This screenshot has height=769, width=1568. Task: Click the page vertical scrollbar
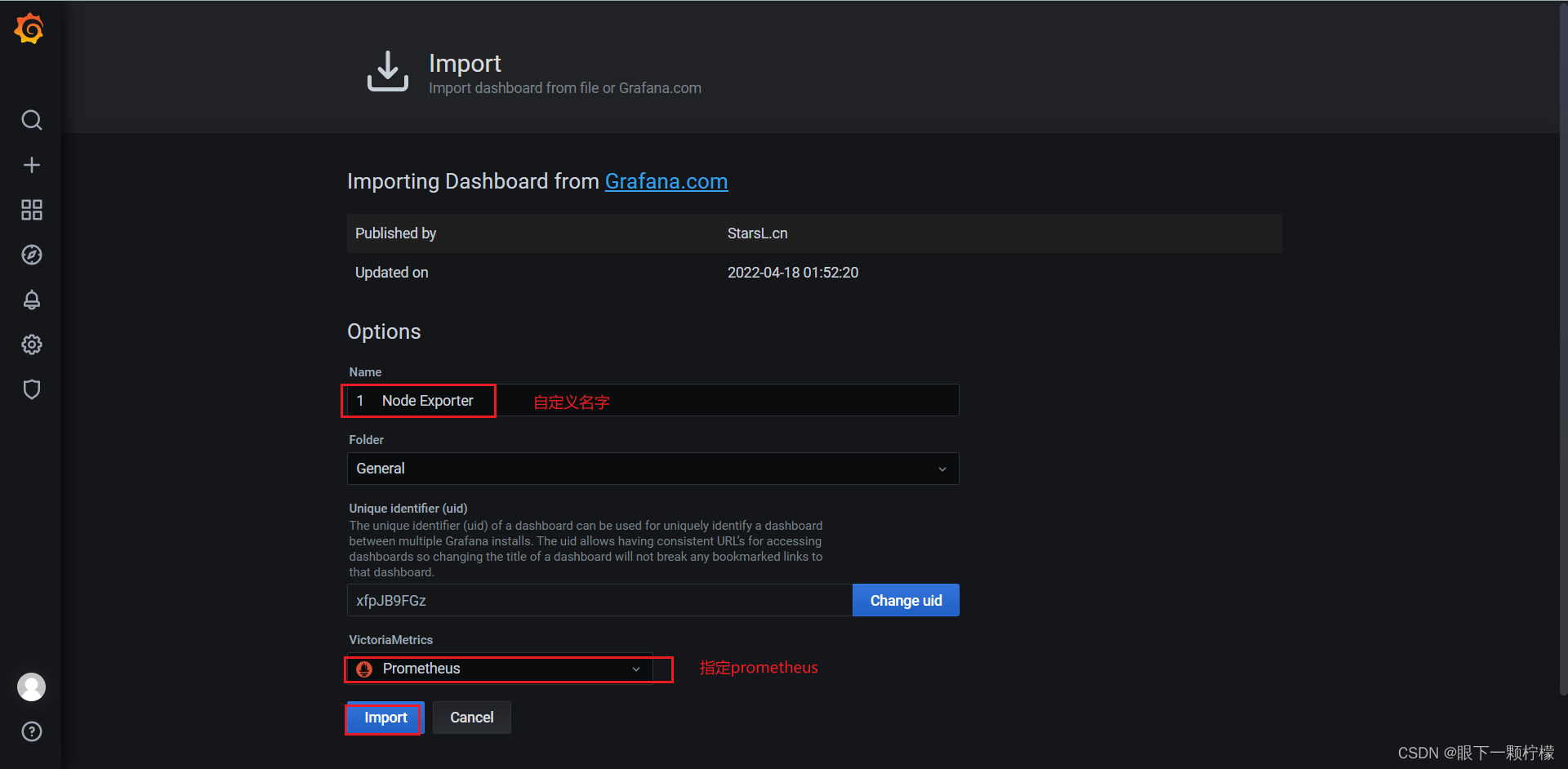(1563, 351)
